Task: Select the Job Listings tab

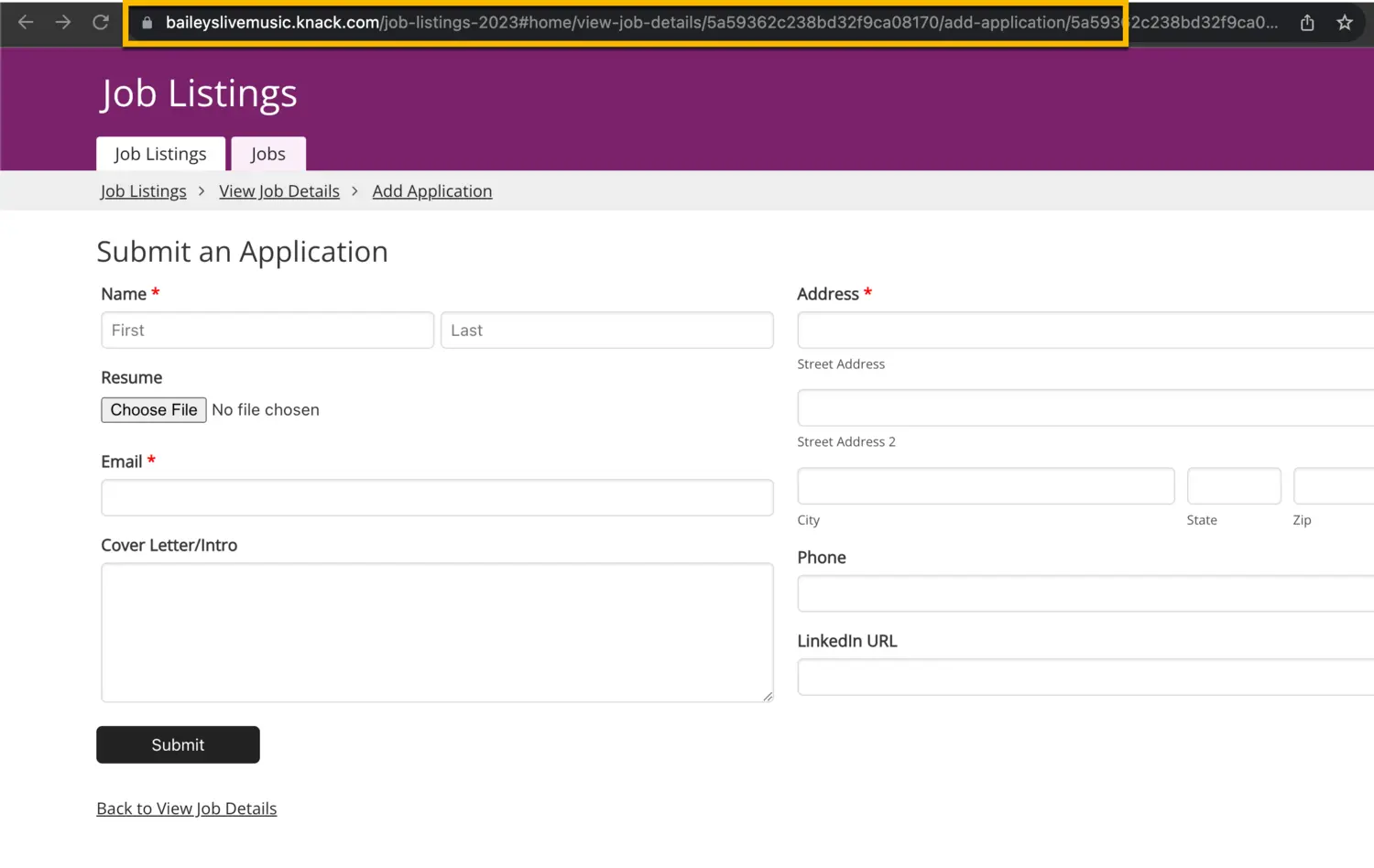Action: (x=160, y=153)
